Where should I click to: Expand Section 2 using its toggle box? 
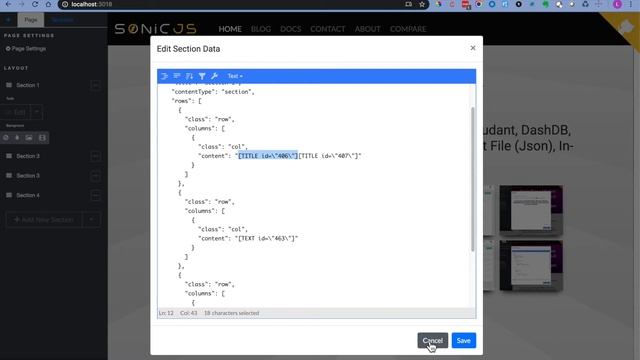coord(96,156)
